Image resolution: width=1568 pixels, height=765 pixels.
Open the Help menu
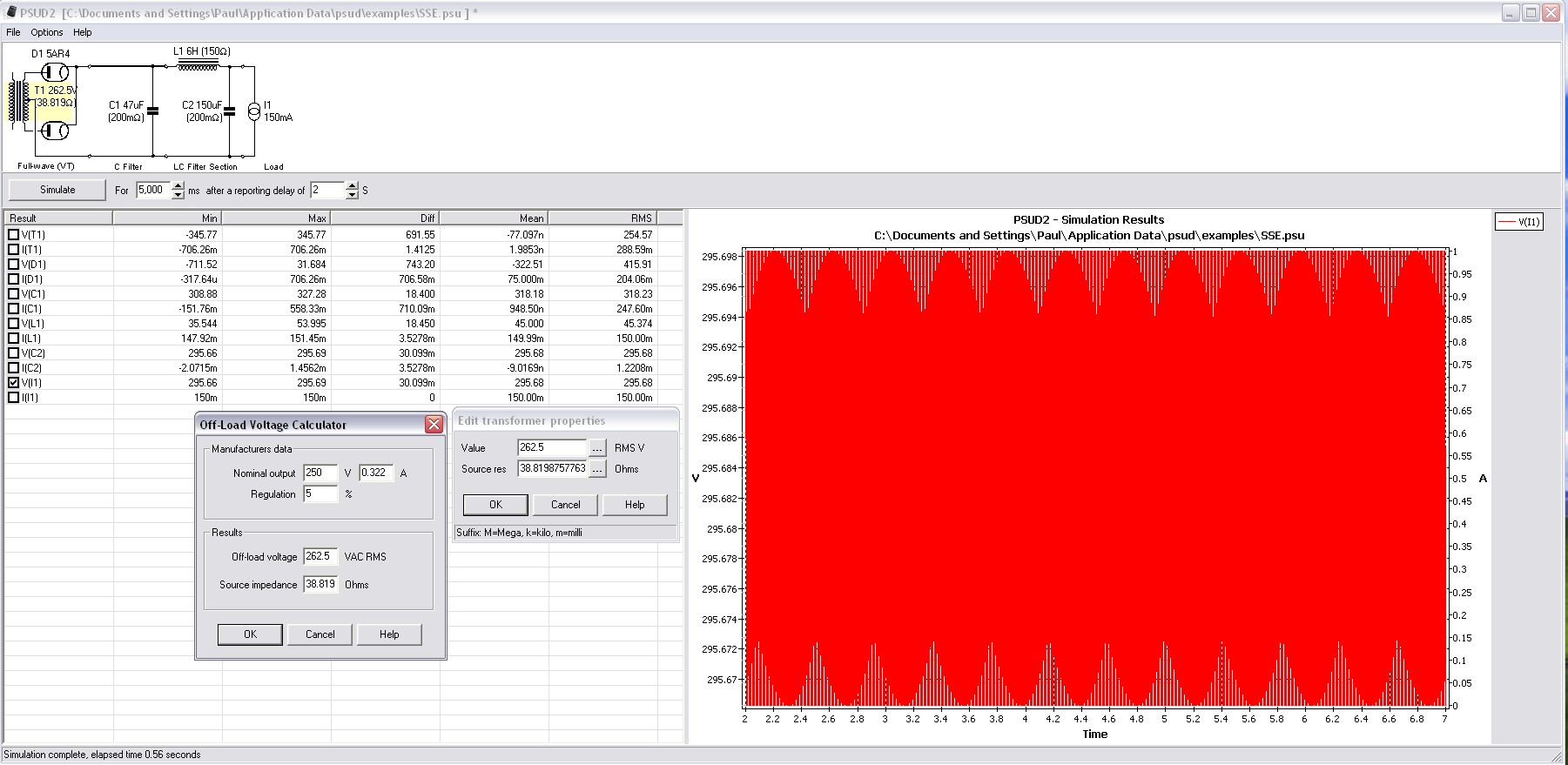pyautogui.click(x=83, y=32)
